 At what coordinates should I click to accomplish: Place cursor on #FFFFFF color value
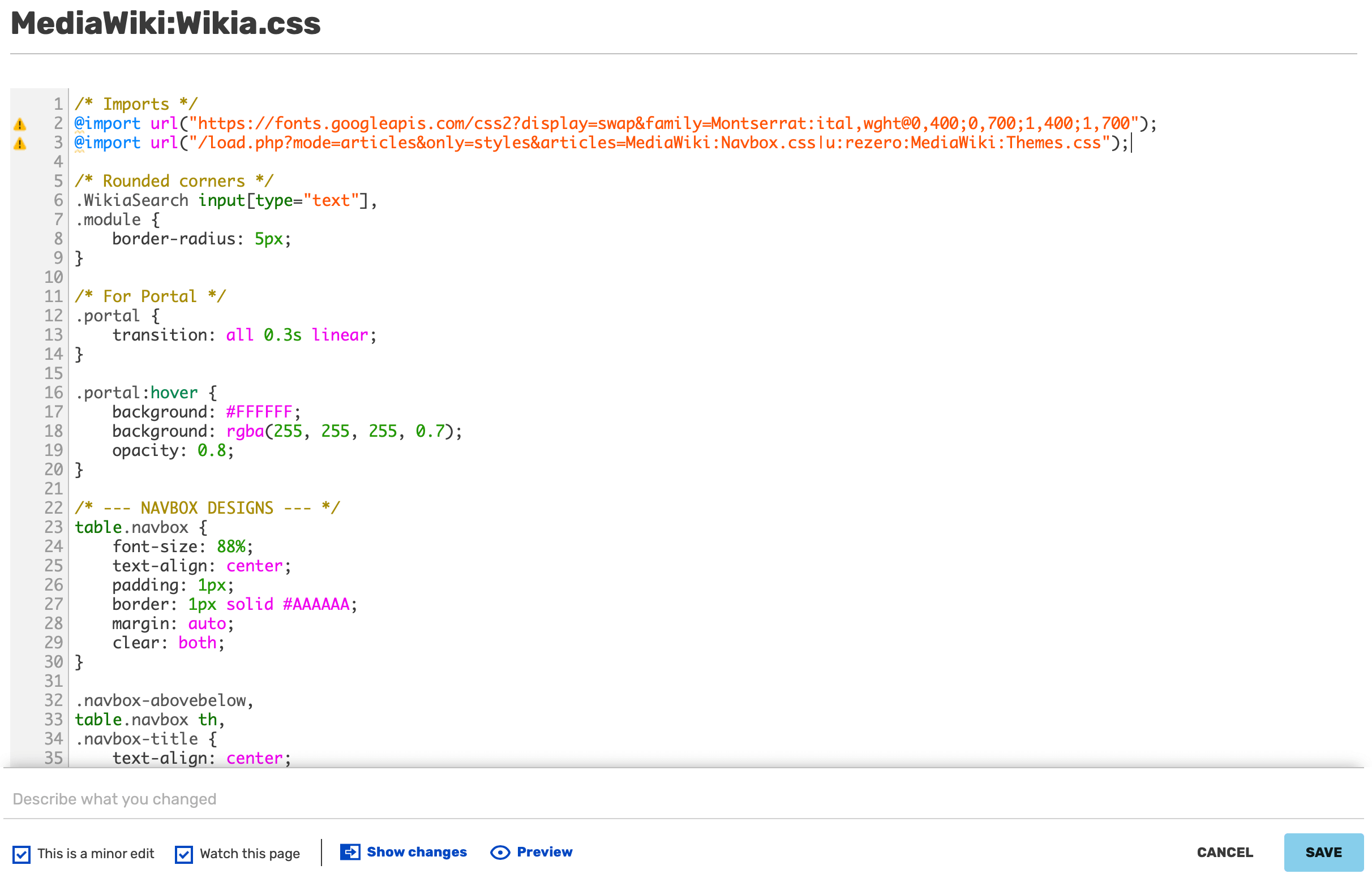tap(259, 412)
